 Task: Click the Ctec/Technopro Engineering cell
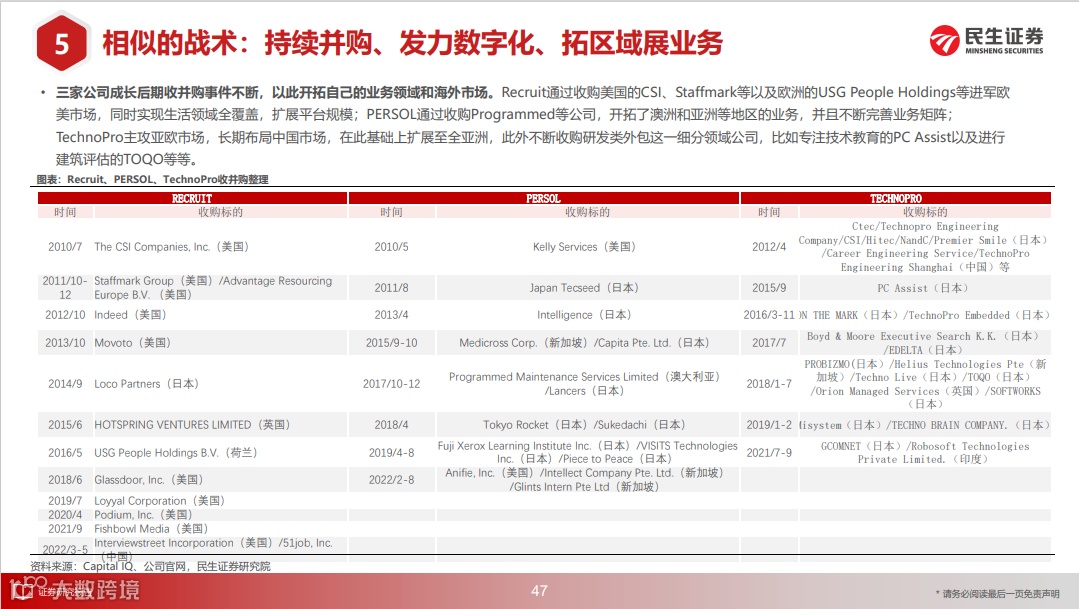point(924,246)
